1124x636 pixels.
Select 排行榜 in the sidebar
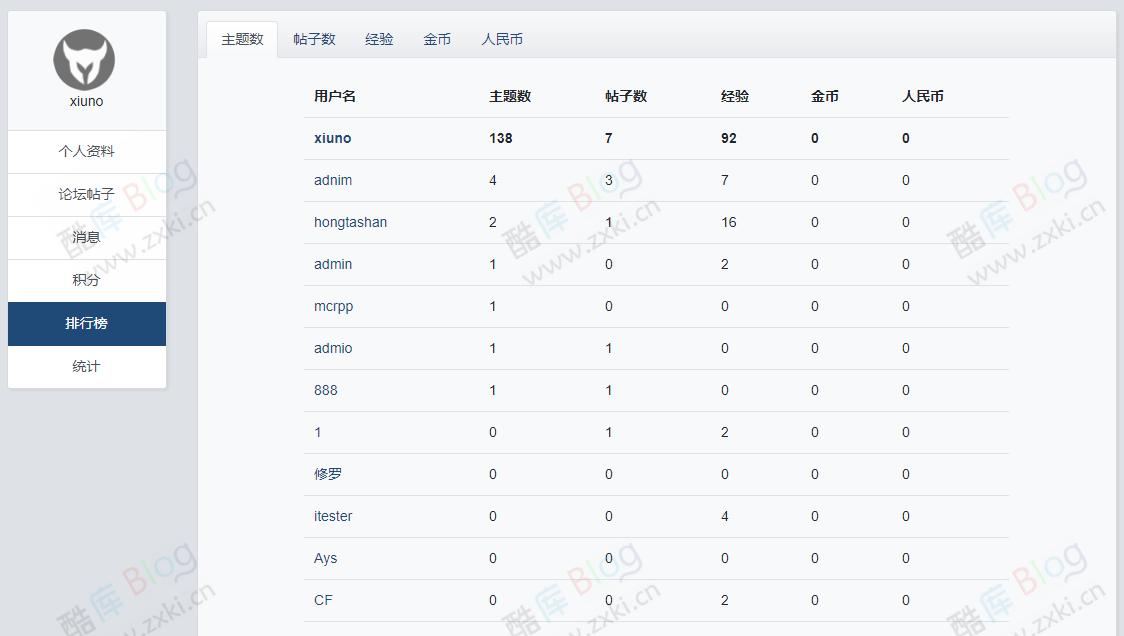(85, 323)
